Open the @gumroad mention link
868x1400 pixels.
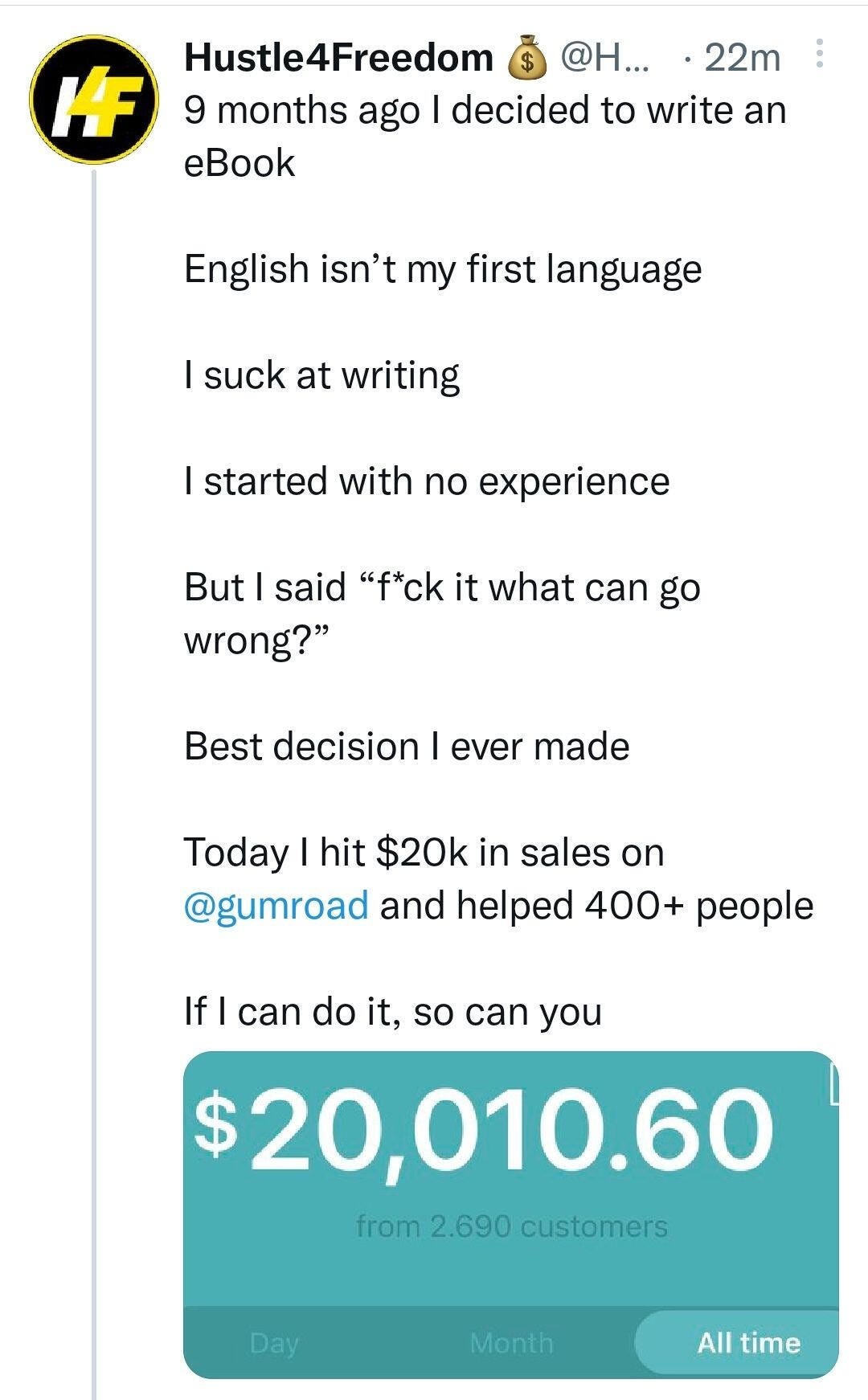tap(276, 906)
